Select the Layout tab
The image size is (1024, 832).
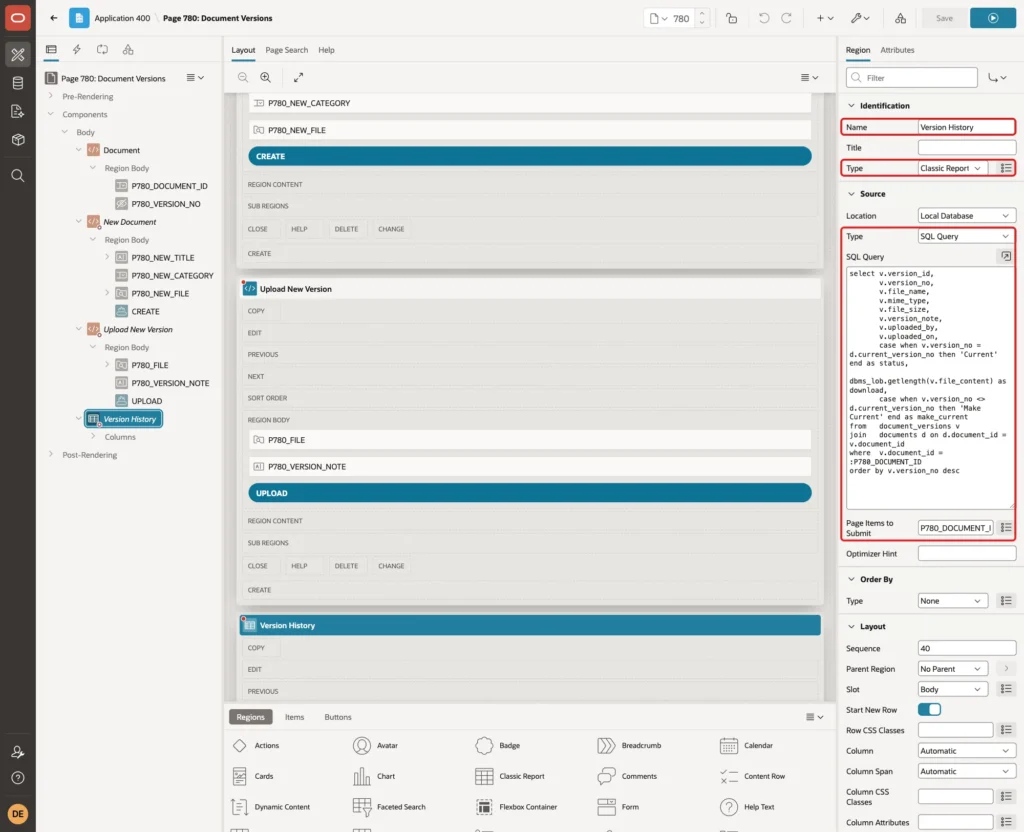tap(243, 50)
